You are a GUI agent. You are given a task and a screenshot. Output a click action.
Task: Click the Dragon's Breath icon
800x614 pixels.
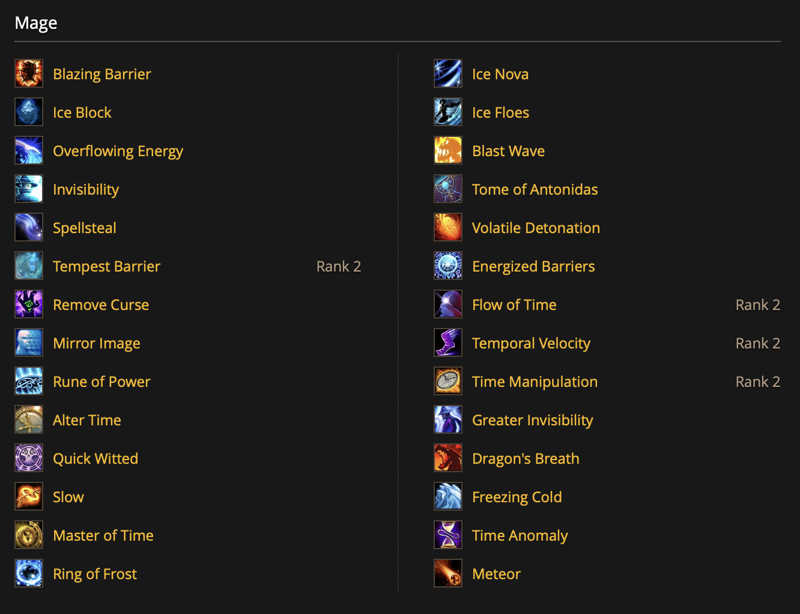click(448, 458)
